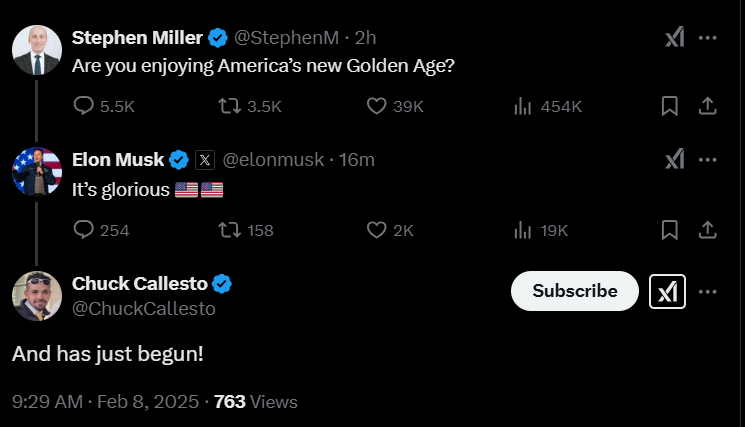Open more options for Chuck Callesto's post

point(708,291)
